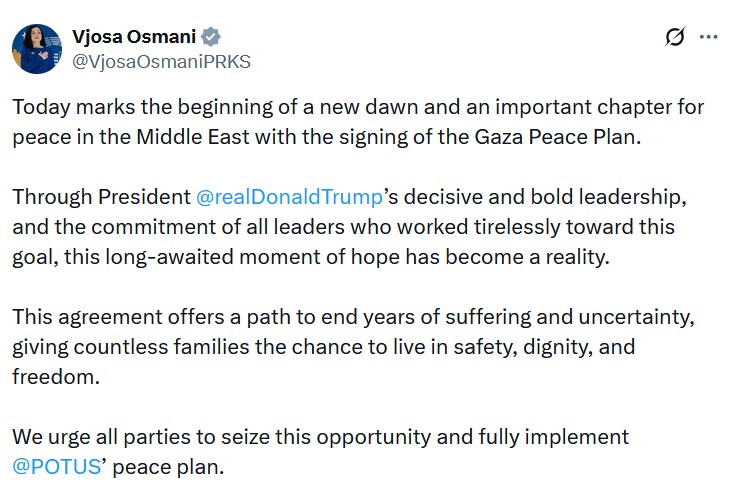Click the display name Vjosa Osmani

pos(133,37)
